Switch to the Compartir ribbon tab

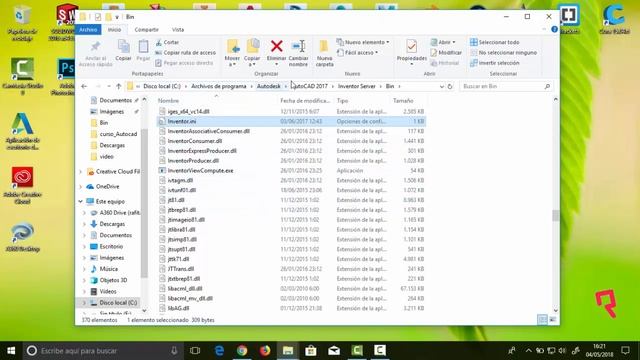pyautogui.click(x=147, y=29)
